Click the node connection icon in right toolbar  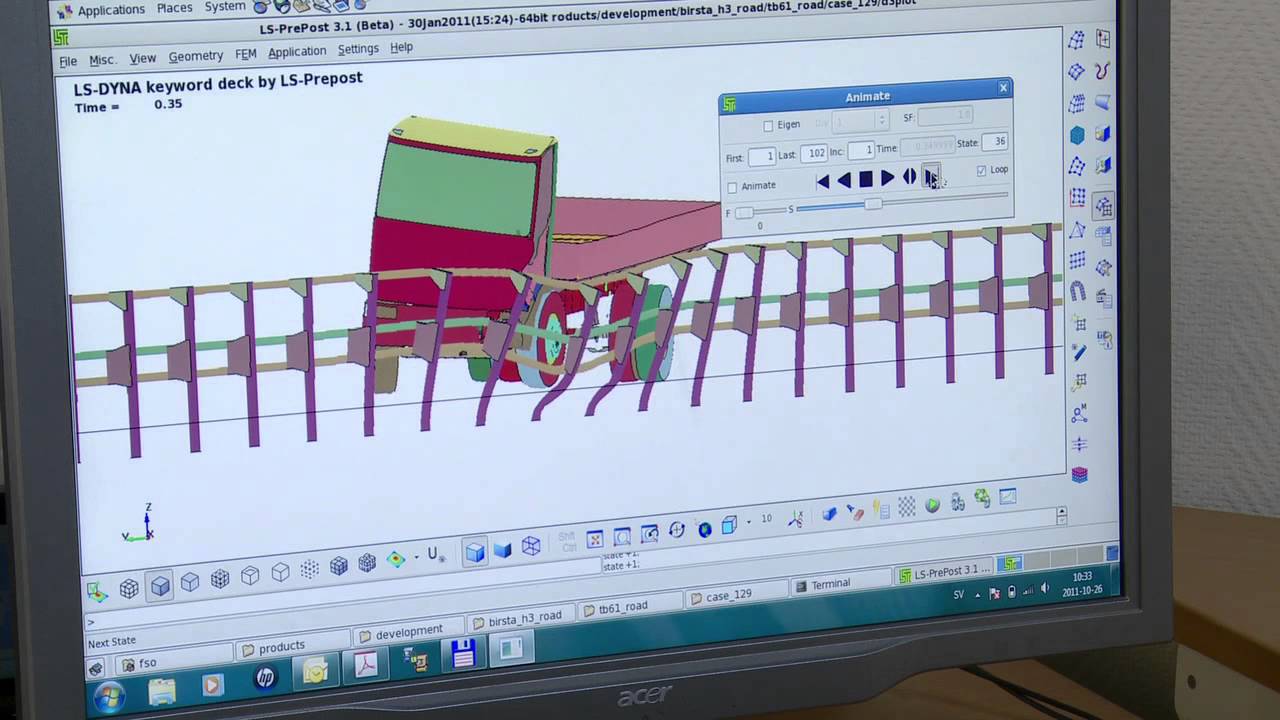(x=1079, y=413)
